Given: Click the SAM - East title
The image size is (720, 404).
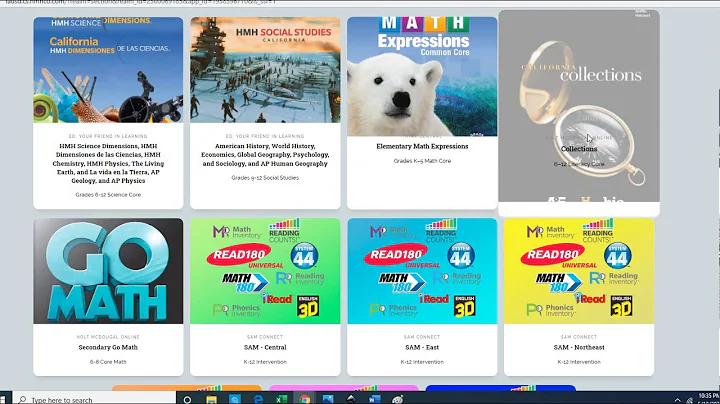Looking at the screenshot, I should 422,348.
